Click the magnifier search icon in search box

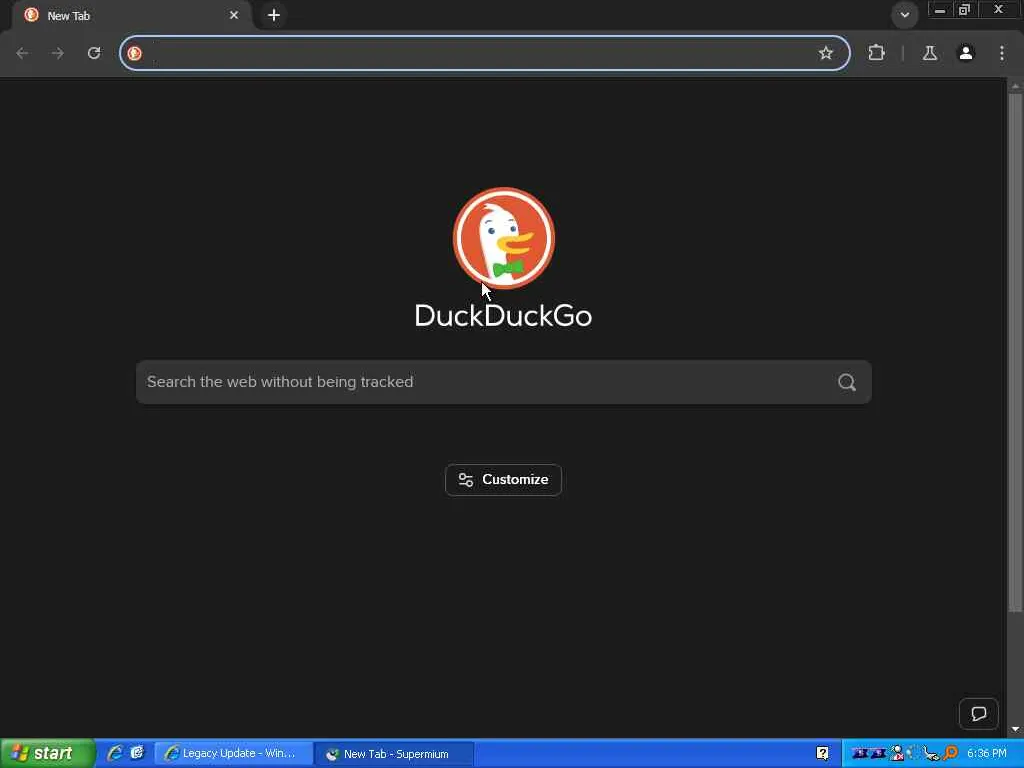tap(847, 382)
